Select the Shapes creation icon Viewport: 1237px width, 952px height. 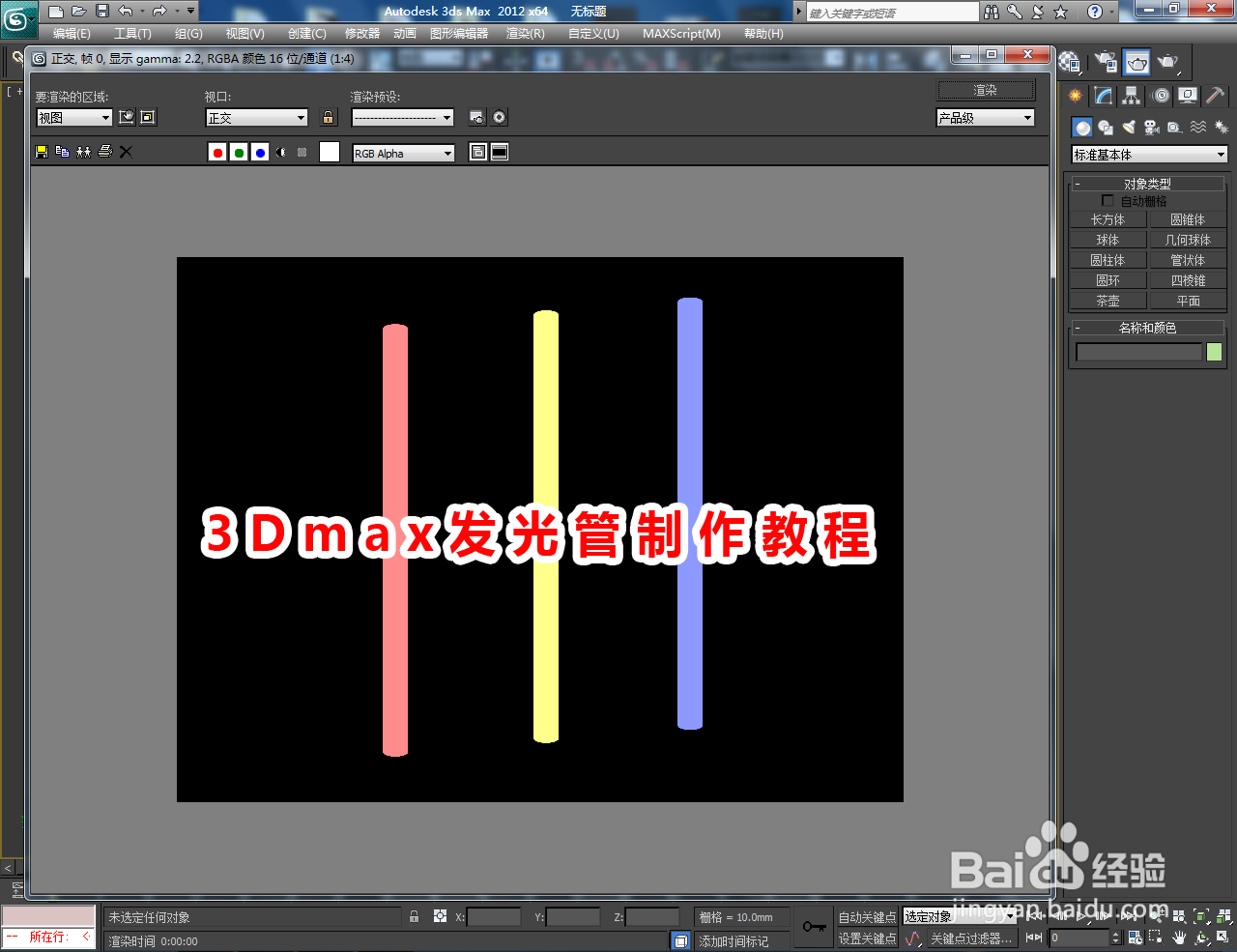1107,128
